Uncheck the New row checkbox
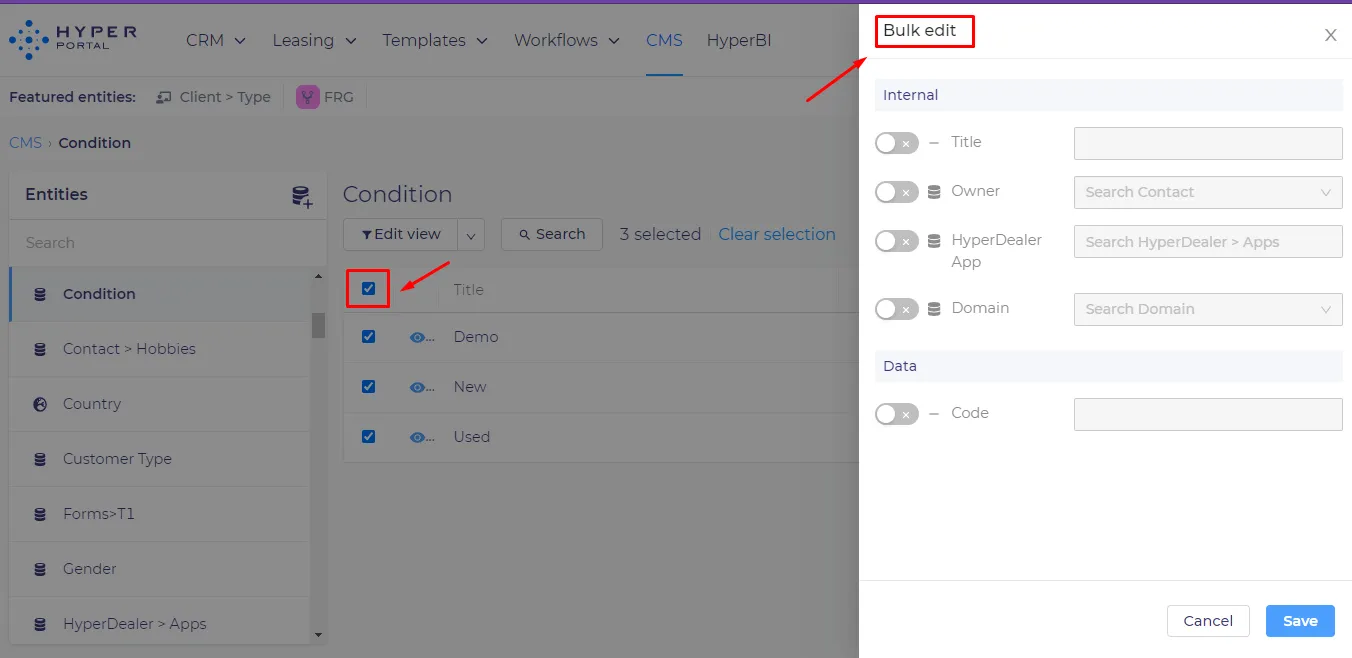 (368, 387)
